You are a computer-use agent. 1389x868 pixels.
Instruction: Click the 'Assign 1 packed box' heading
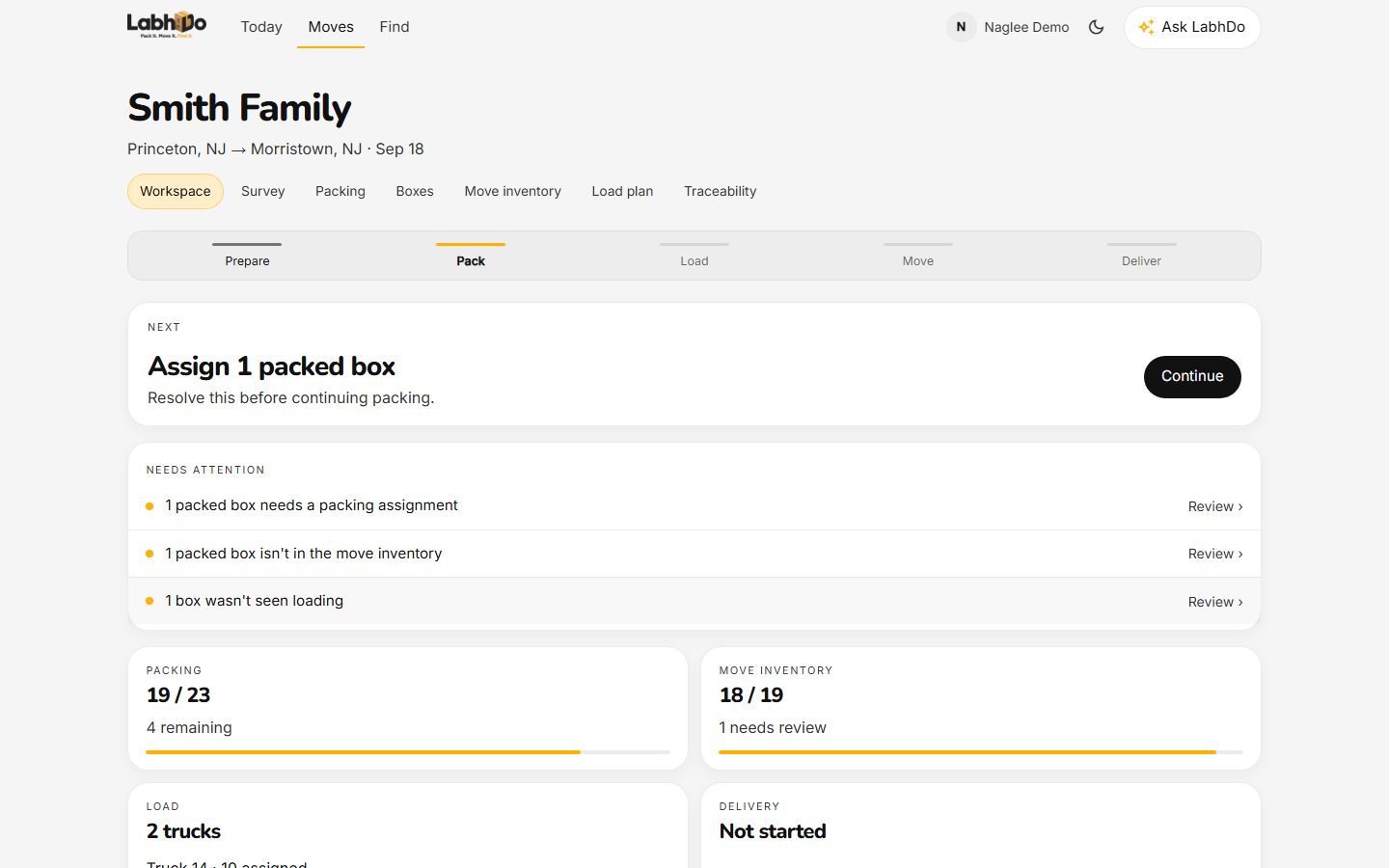click(271, 366)
